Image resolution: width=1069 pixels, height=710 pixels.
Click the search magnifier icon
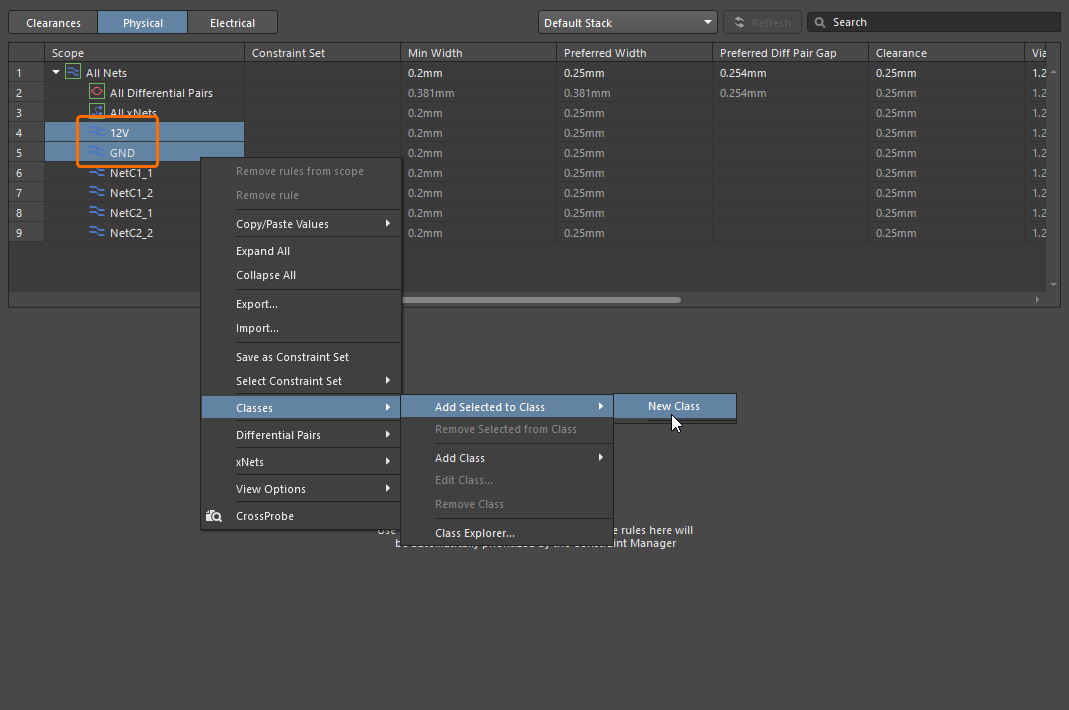(820, 22)
